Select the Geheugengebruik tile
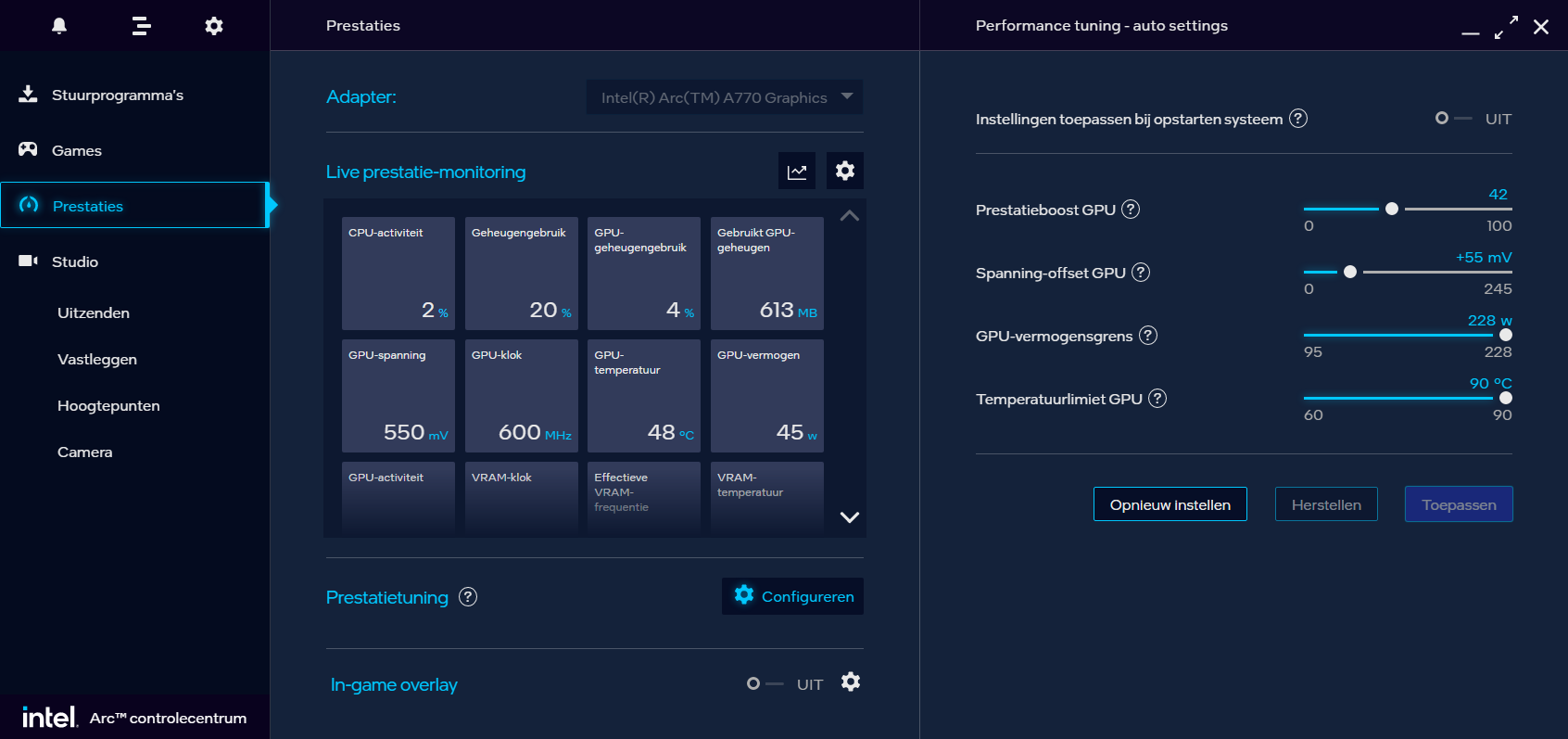Screen dimensions: 1568x739 coord(522,274)
